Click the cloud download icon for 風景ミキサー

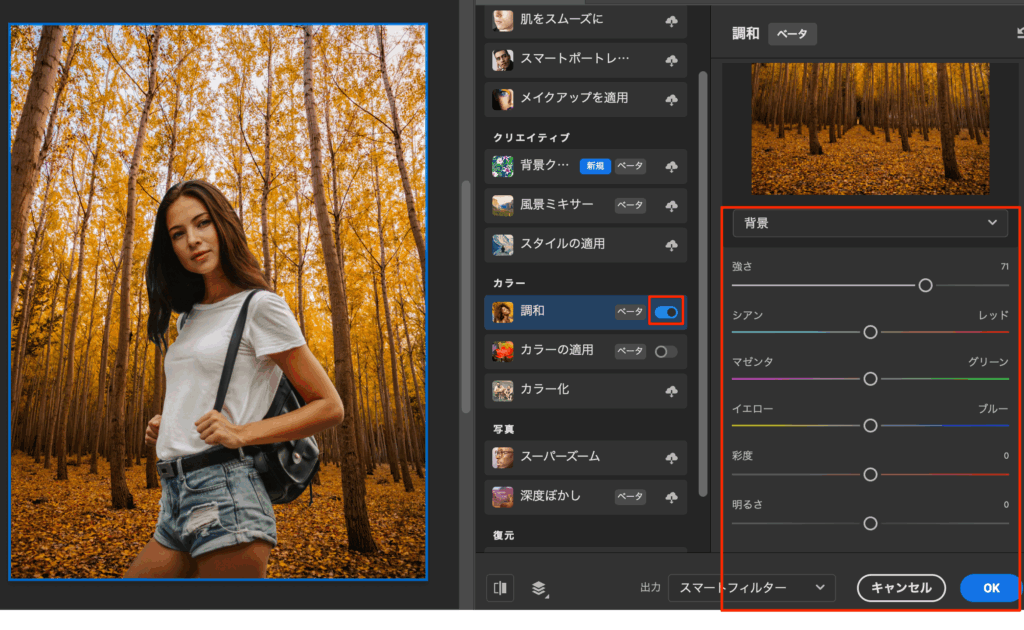click(x=671, y=206)
